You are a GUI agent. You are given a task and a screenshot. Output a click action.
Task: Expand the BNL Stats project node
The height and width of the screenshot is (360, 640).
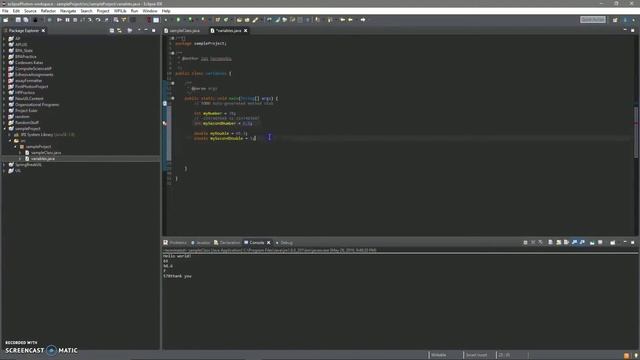pyautogui.click(x=4, y=51)
